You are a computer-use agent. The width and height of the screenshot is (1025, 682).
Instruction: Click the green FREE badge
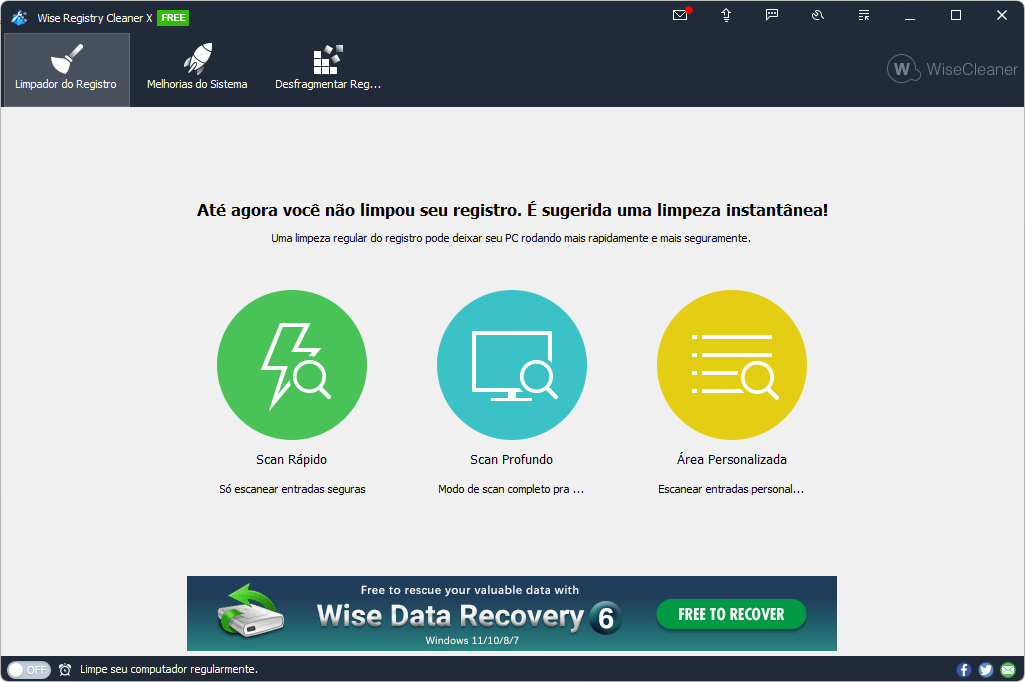(x=173, y=18)
